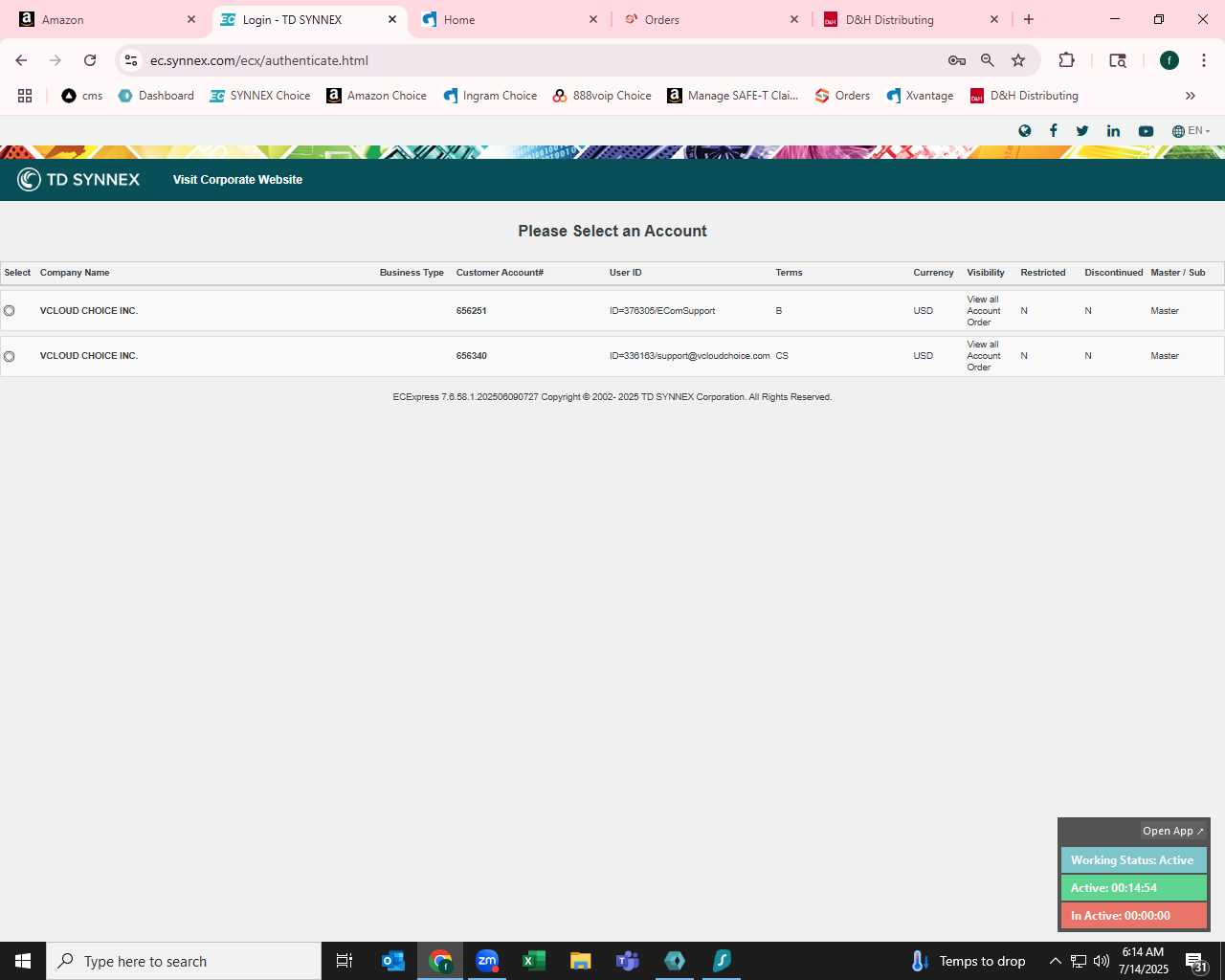Click the TD SYNNEX logo
The width and height of the screenshot is (1225, 980).
tap(78, 180)
